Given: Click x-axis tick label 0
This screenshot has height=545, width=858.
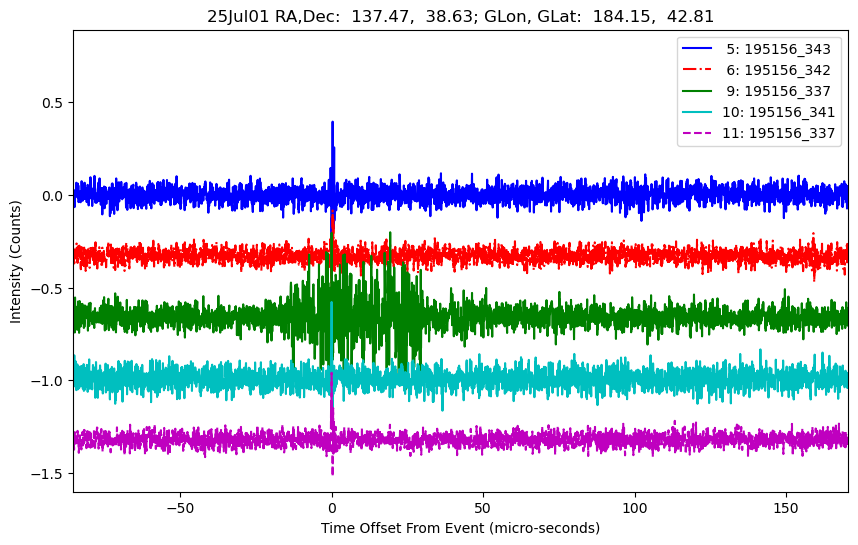Looking at the screenshot, I should [332, 508].
